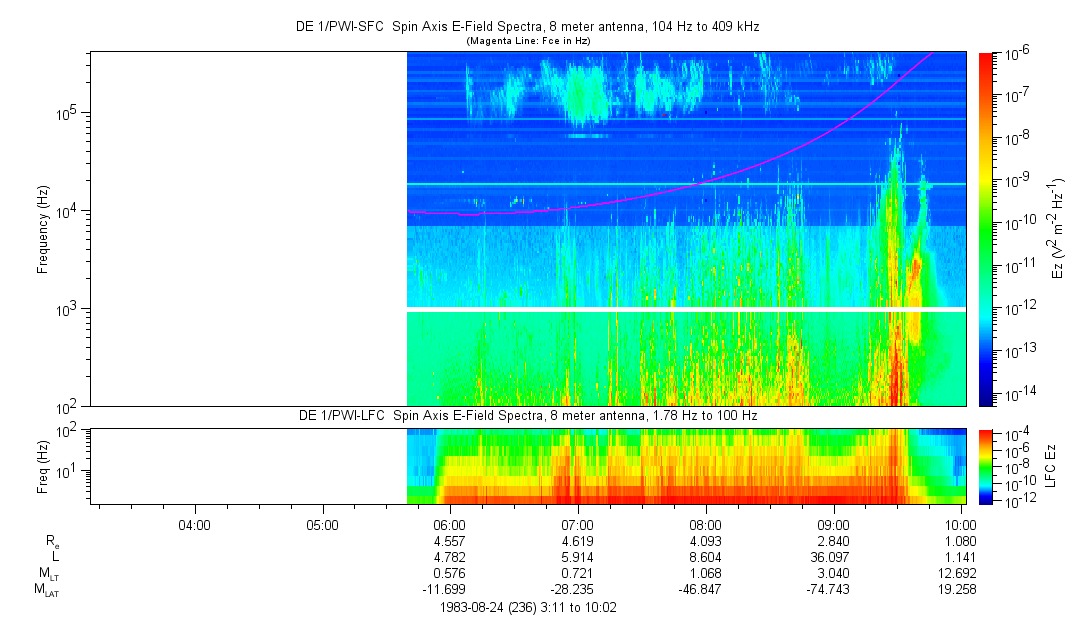Click the MLAT value -74.743
1083x620 pixels.
834,590
